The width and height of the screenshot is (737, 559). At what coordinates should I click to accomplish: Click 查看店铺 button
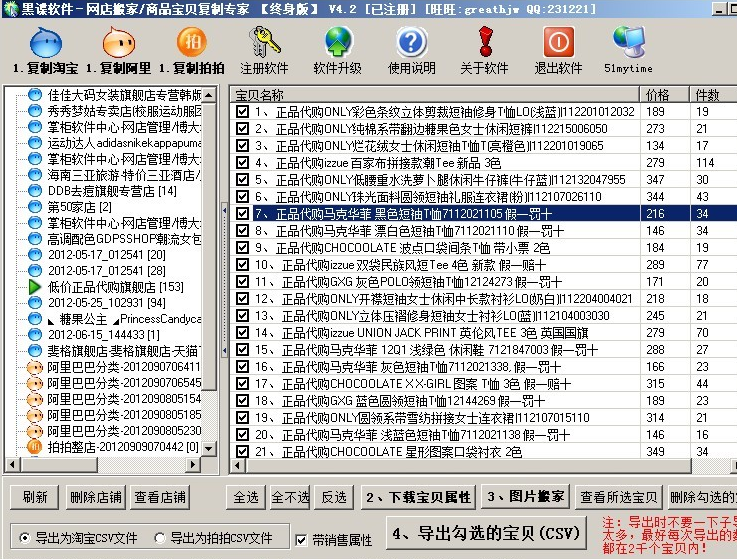tap(160, 497)
